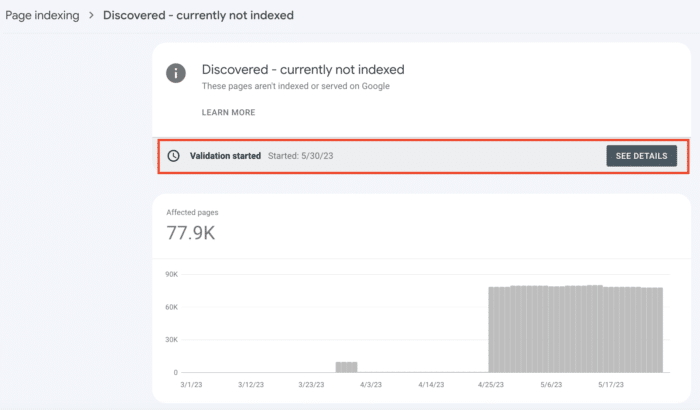Click the SEE DETAILS button
Viewport: 700px width, 410px height.
642,156
